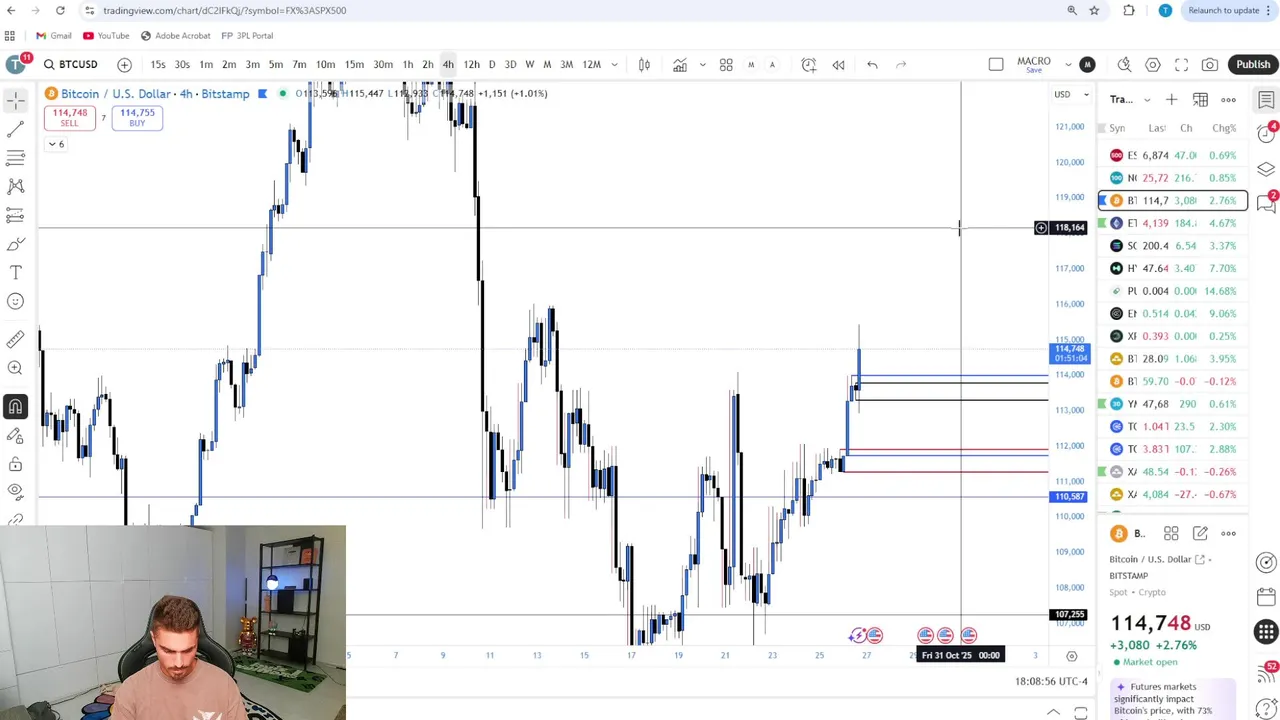This screenshot has width=1280, height=720.
Task: Open chart time zone settings 18:08:56 UTC-4
Action: 1051,681
